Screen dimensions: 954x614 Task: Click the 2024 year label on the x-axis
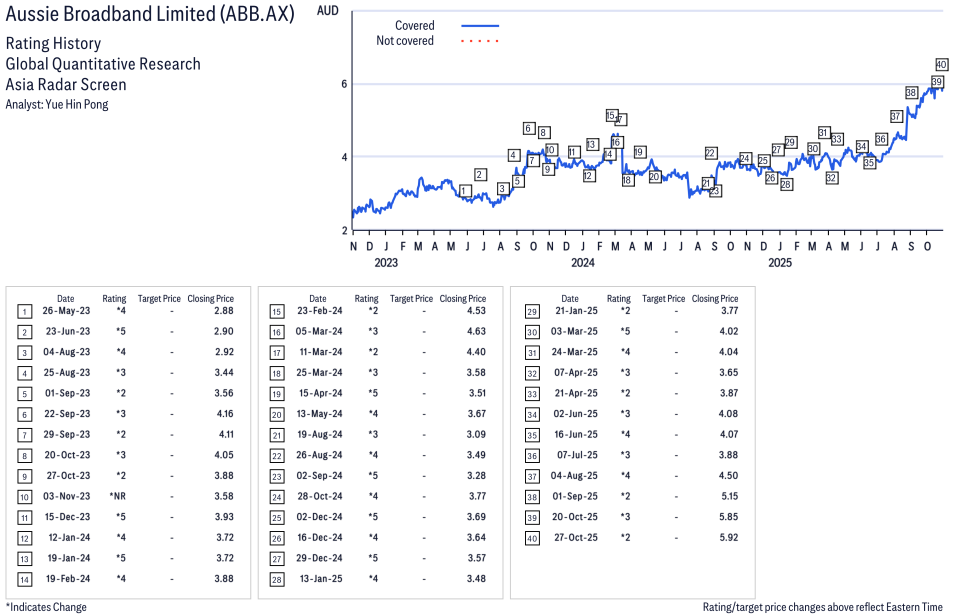click(583, 263)
